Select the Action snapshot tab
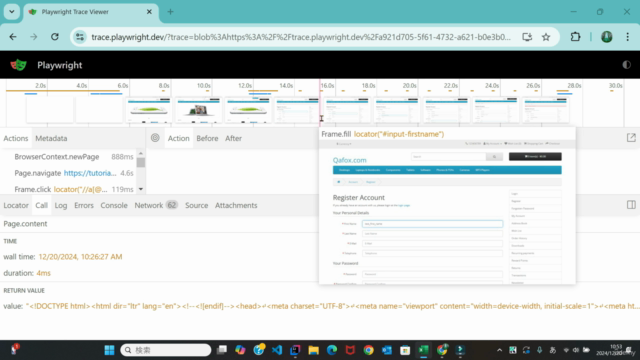640x360 pixels. tap(179, 138)
